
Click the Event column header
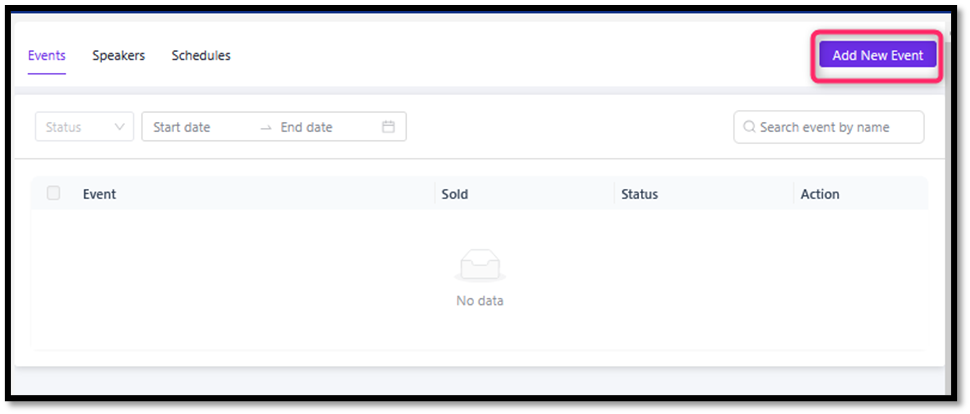tap(99, 194)
